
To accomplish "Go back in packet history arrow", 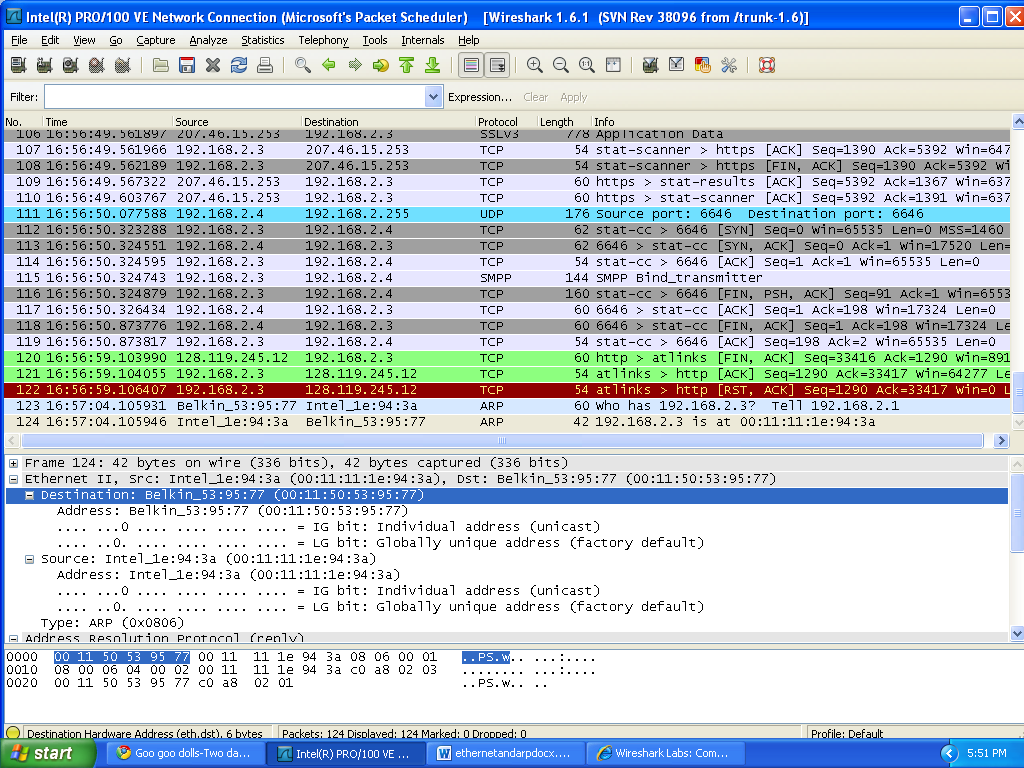I will point(328,65).
